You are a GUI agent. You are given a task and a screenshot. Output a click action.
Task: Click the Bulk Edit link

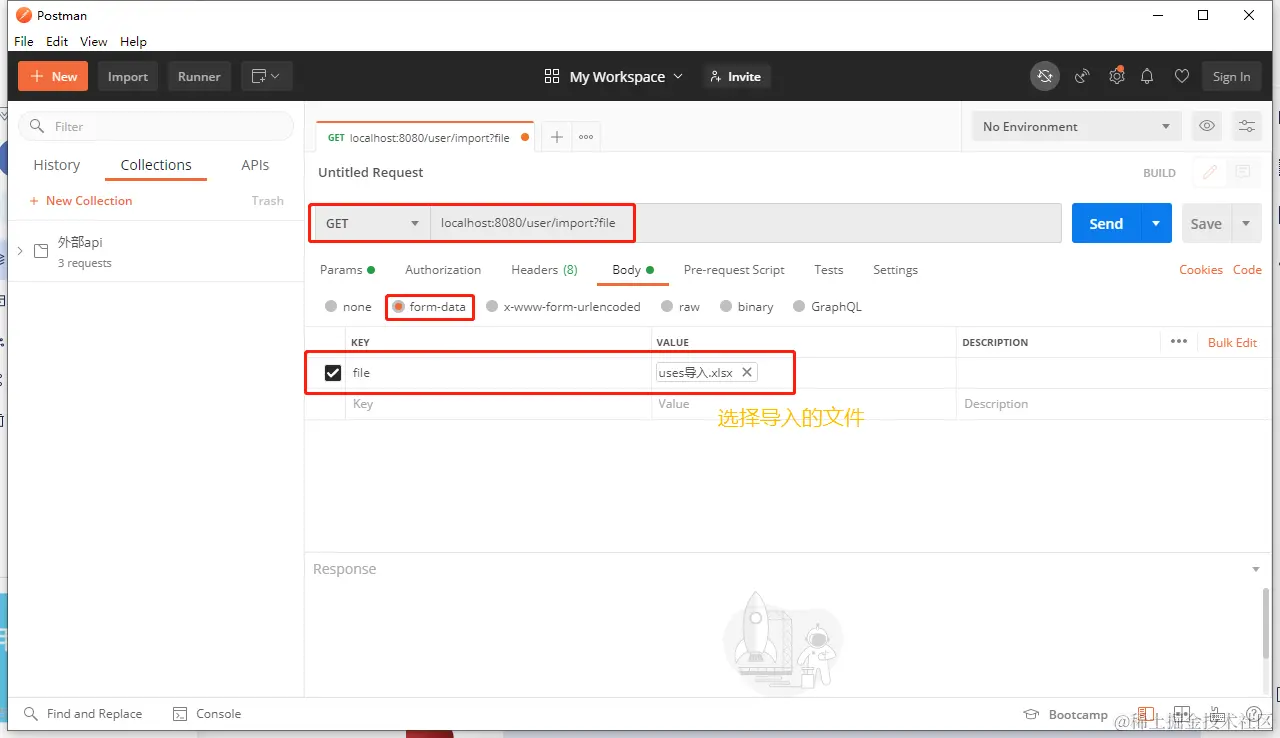click(1232, 342)
